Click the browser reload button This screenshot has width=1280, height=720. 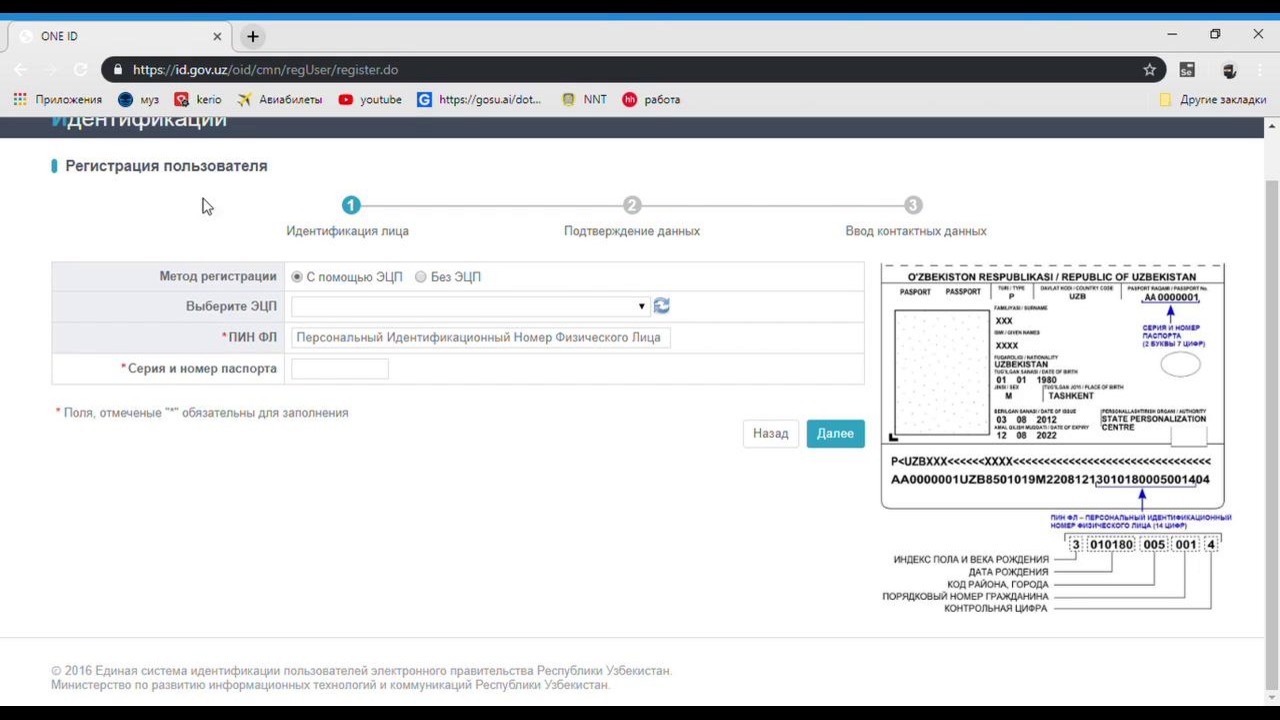80,70
